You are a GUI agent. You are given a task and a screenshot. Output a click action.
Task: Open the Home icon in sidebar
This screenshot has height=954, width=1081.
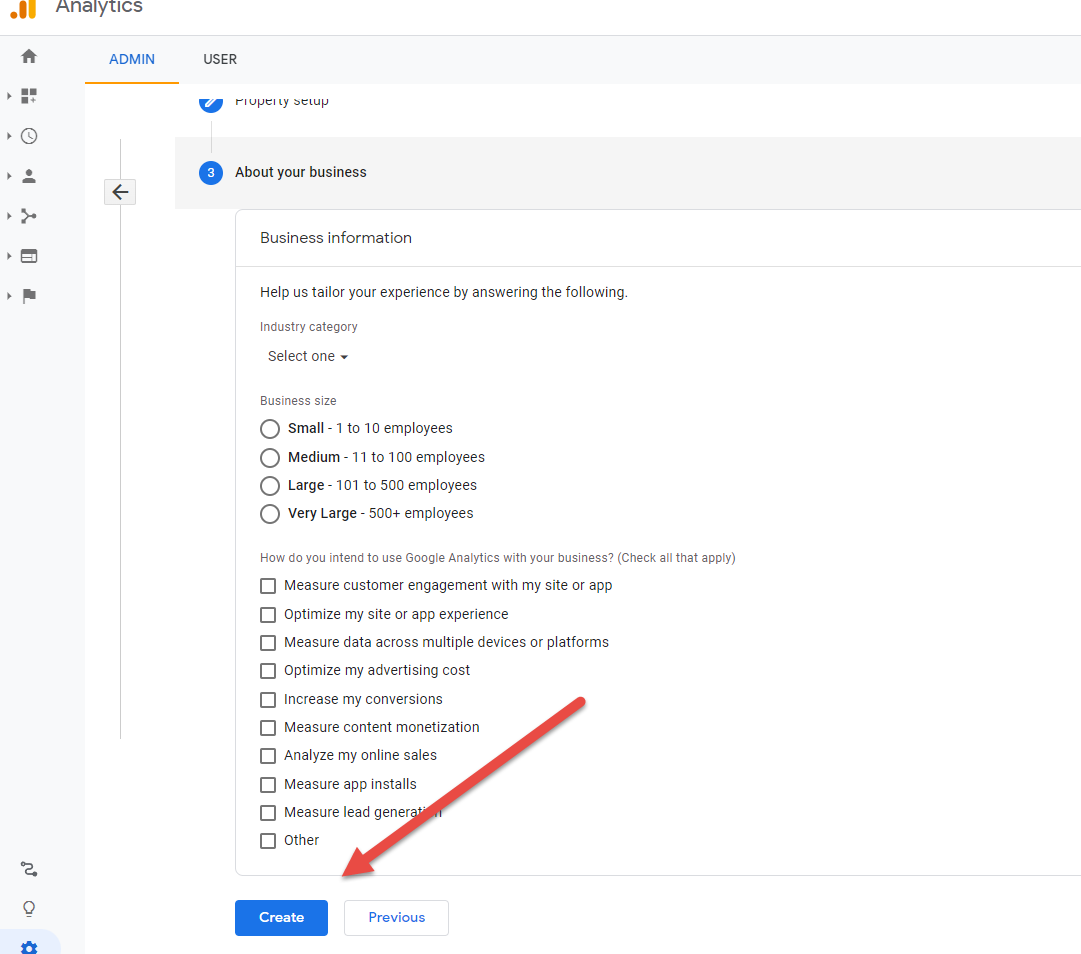tap(29, 57)
